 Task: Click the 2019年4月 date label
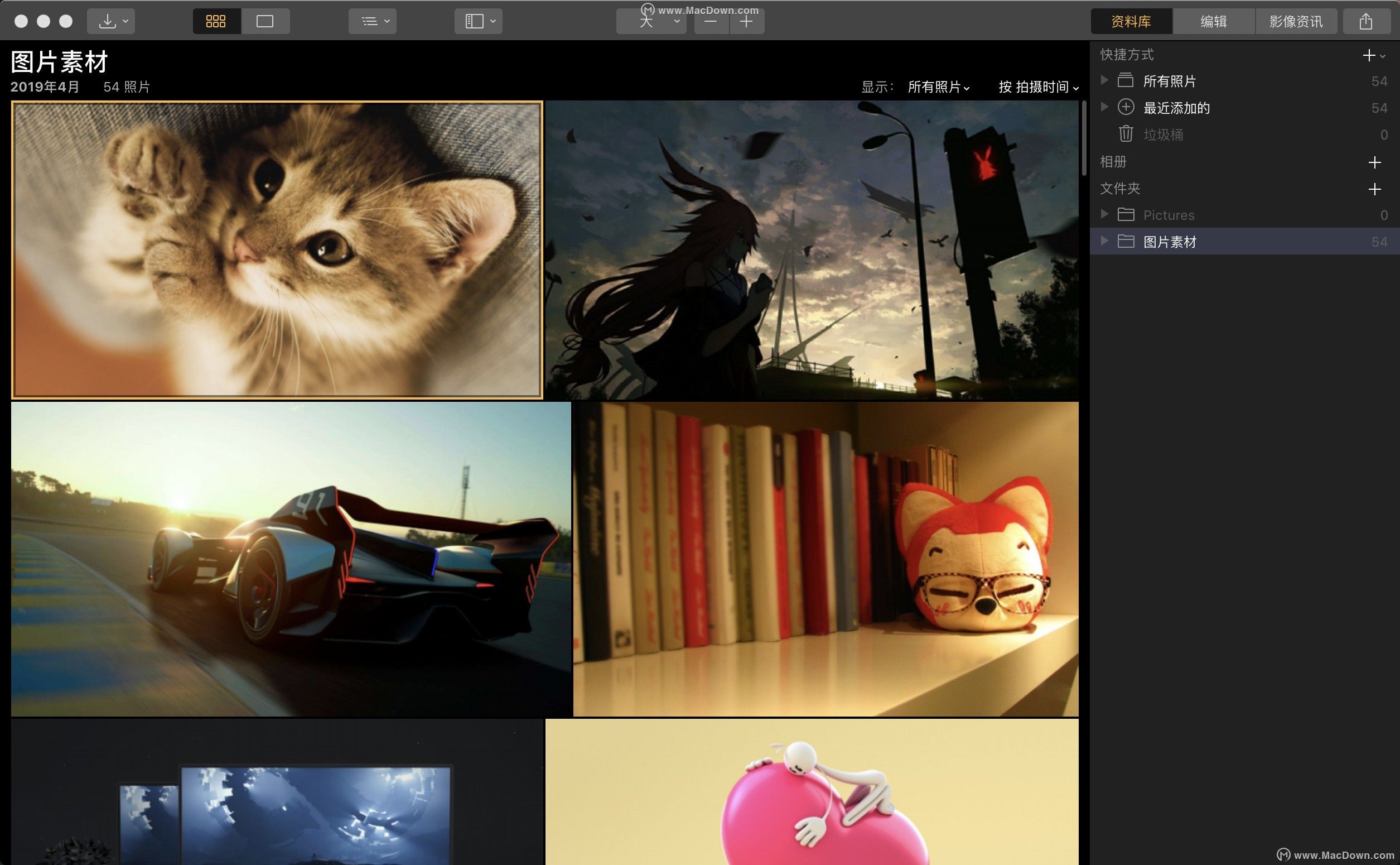(x=45, y=87)
